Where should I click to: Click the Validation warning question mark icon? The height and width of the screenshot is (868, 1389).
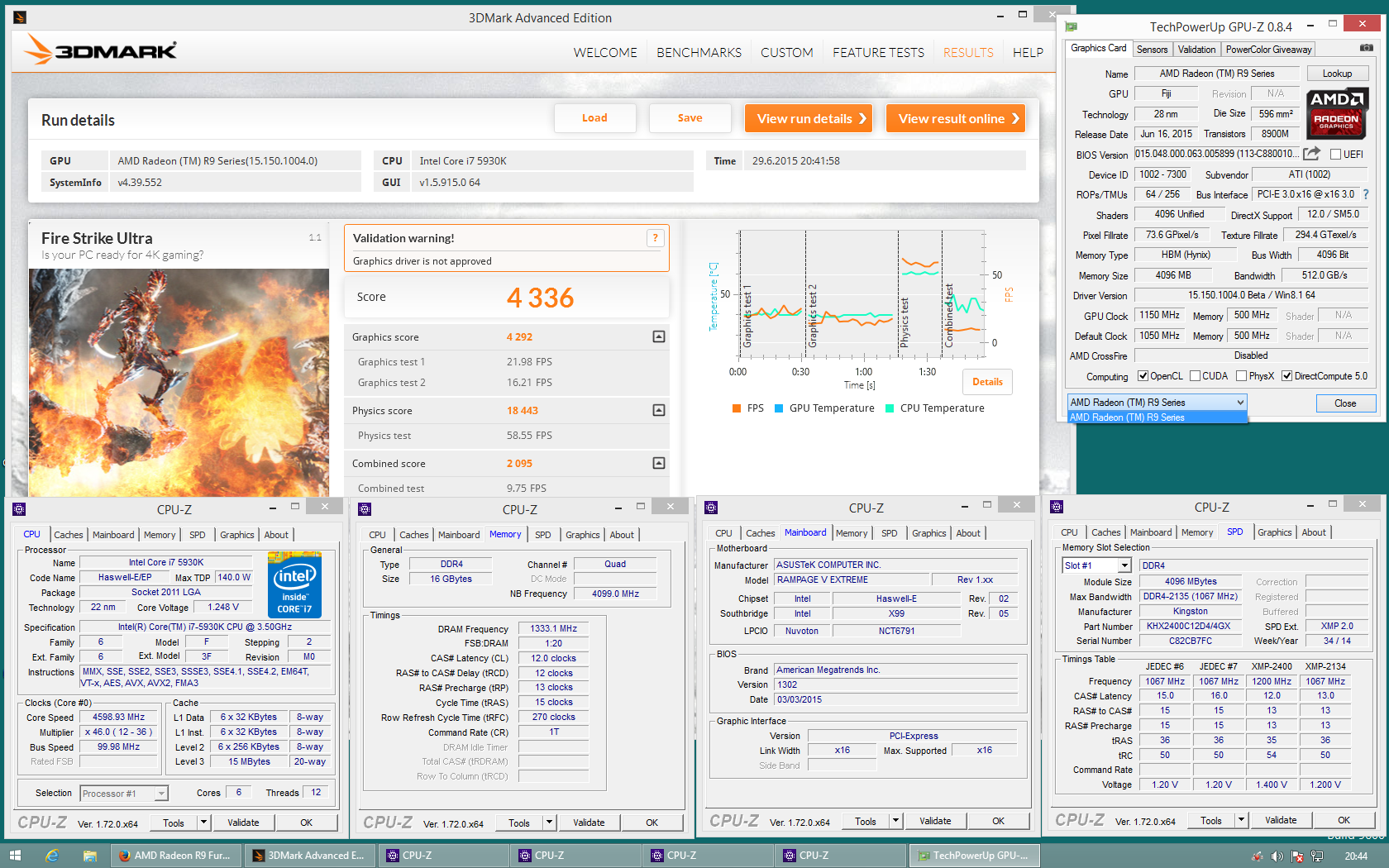(655, 238)
